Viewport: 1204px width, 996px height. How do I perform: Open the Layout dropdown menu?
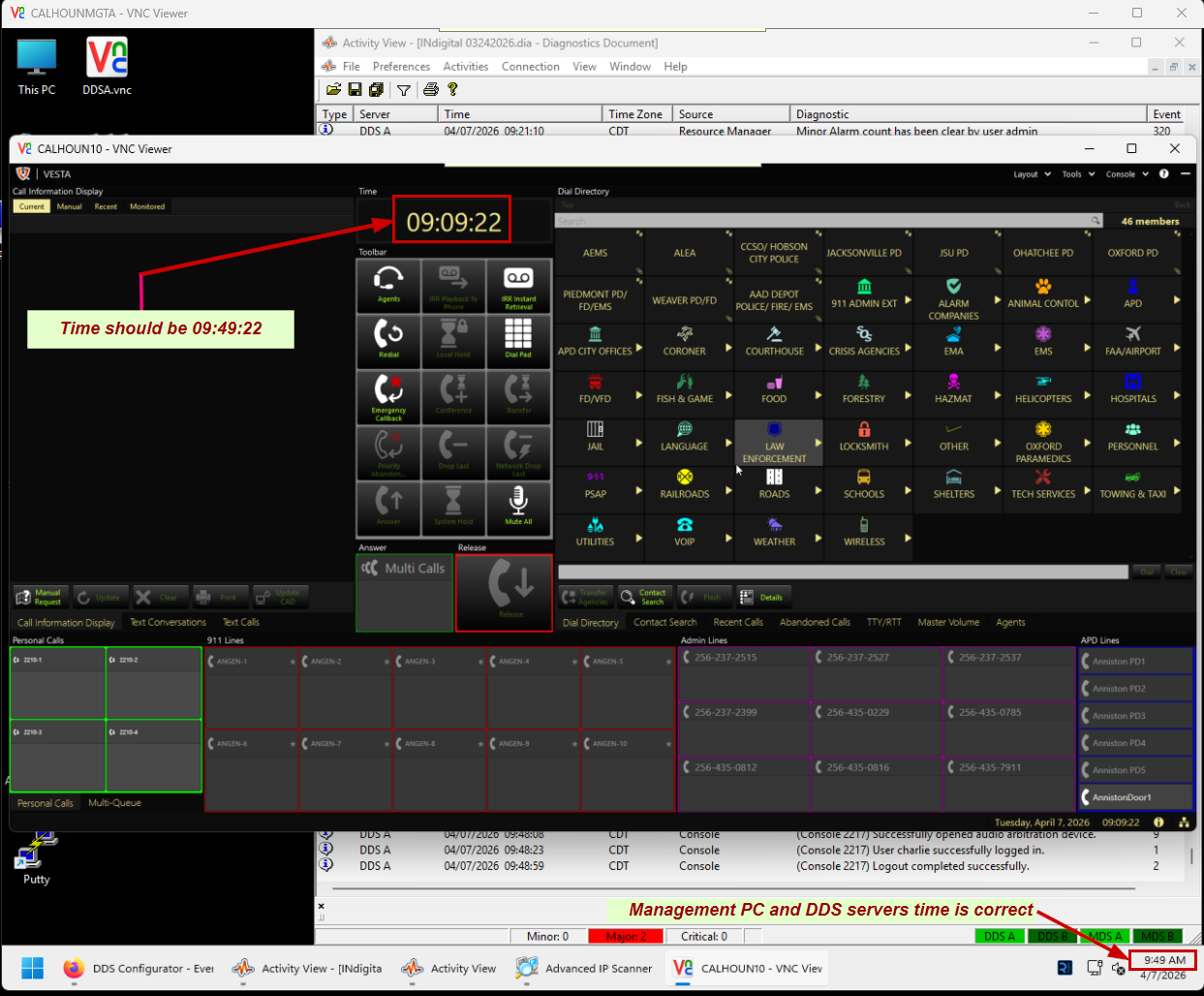tap(1032, 174)
